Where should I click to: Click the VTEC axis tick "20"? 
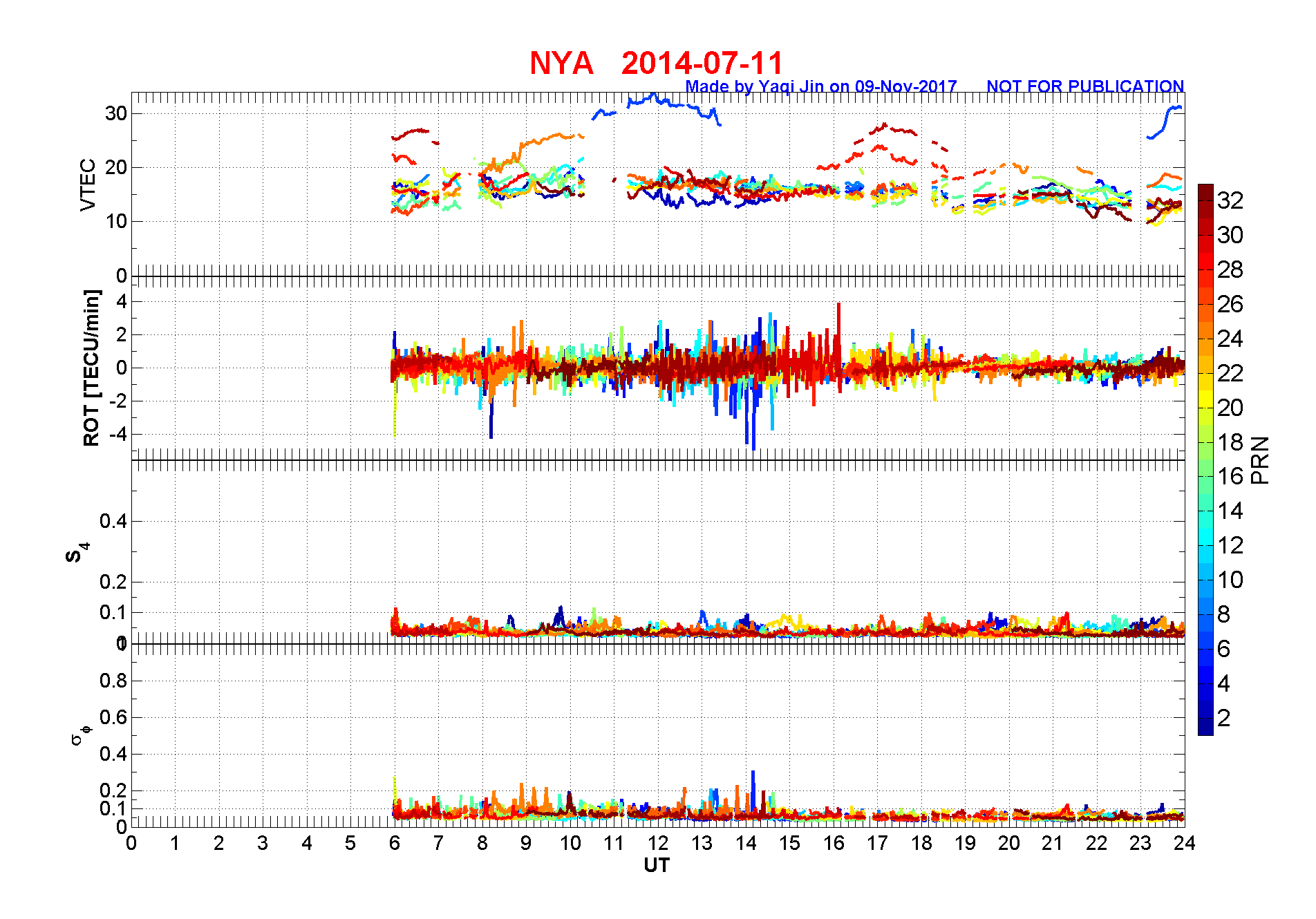[x=115, y=167]
